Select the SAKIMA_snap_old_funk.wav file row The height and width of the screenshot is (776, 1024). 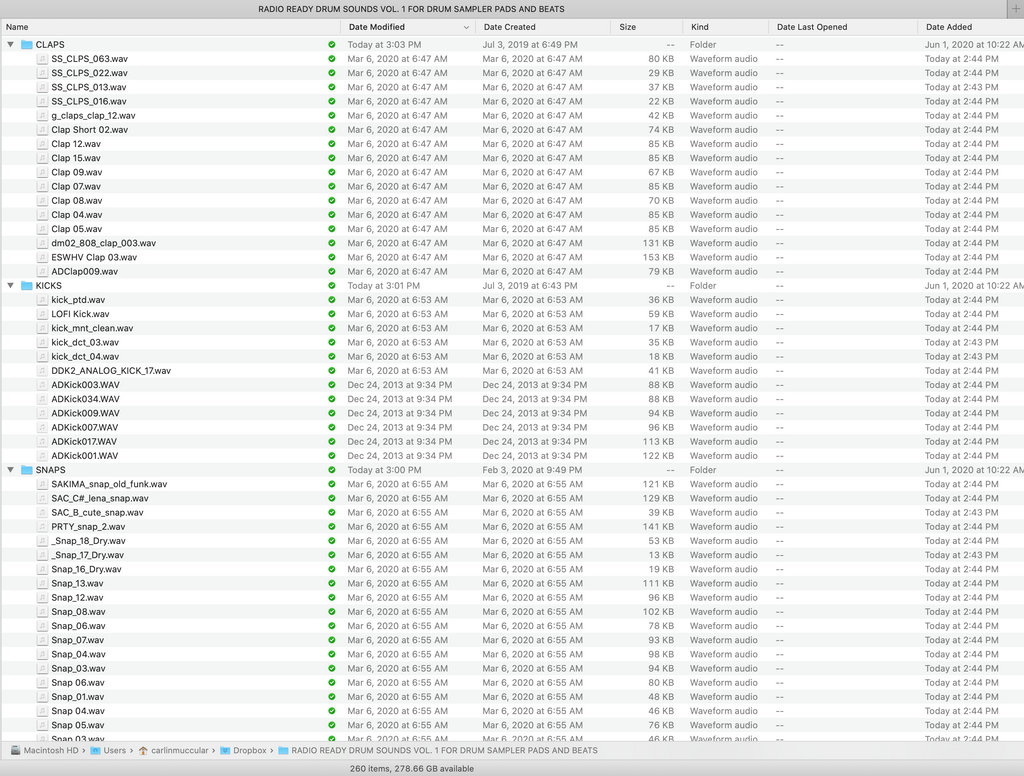[x=109, y=484]
